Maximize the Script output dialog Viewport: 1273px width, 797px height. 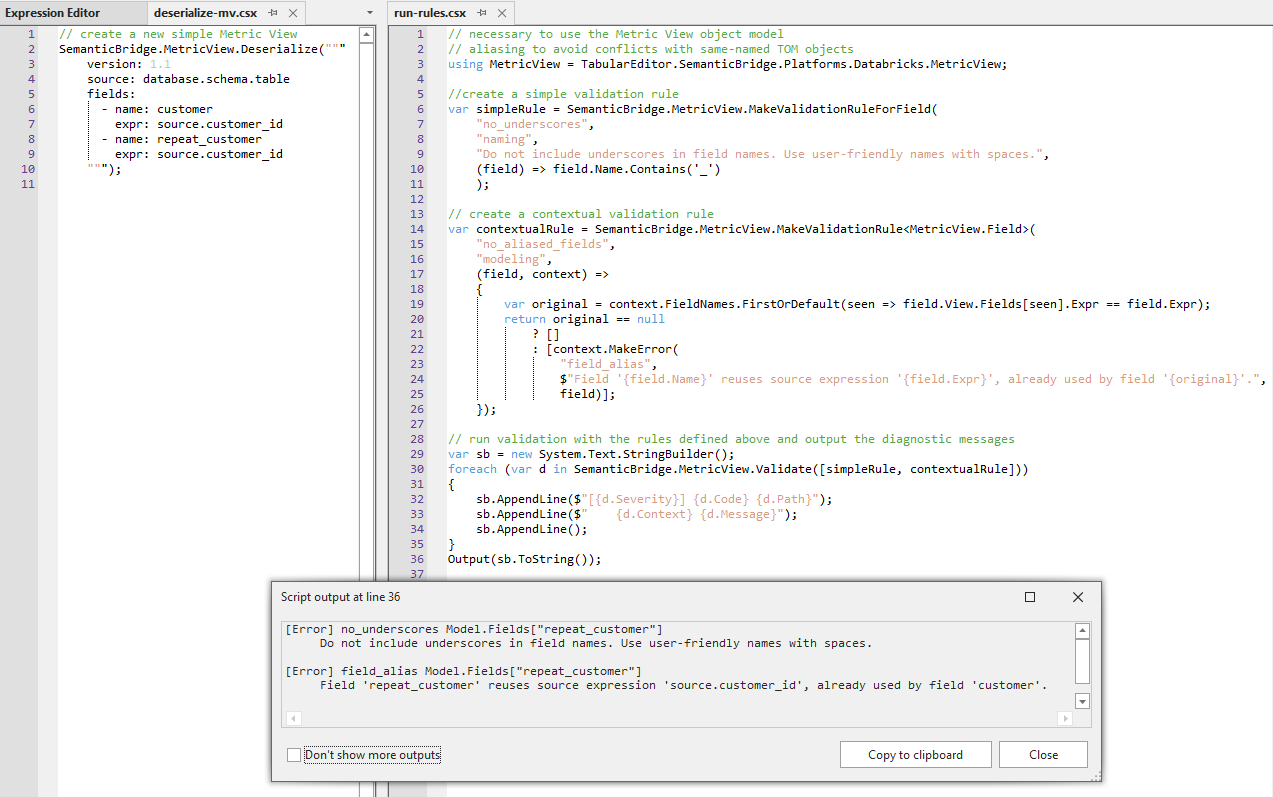pyautogui.click(x=1030, y=597)
